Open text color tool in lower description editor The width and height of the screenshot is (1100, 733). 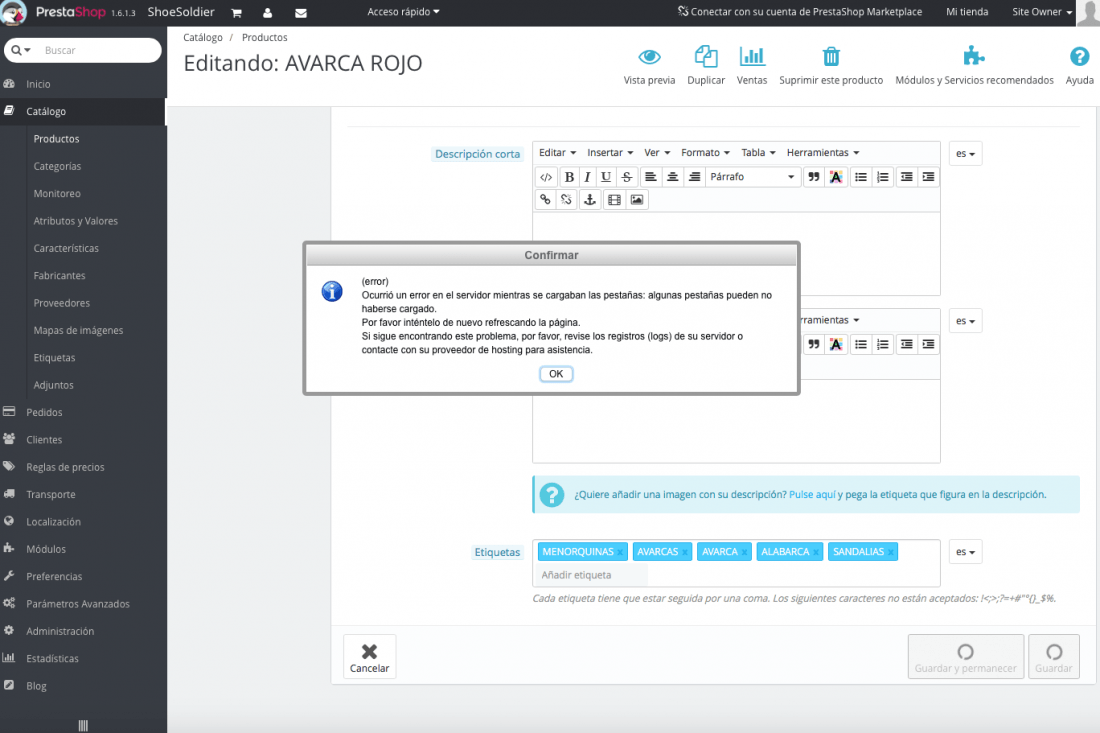(836, 344)
